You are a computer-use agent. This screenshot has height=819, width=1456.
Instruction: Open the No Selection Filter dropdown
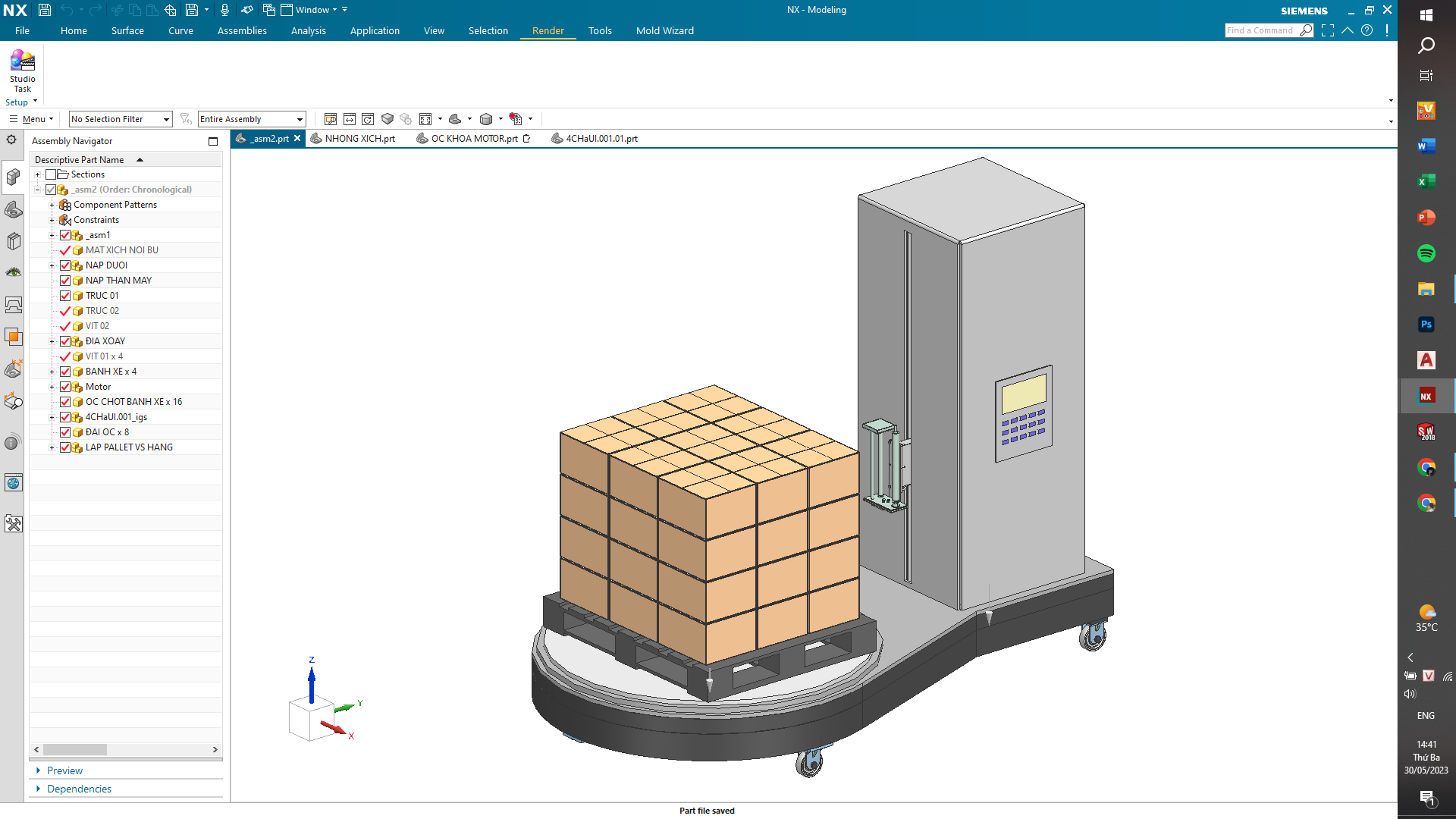[121, 119]
